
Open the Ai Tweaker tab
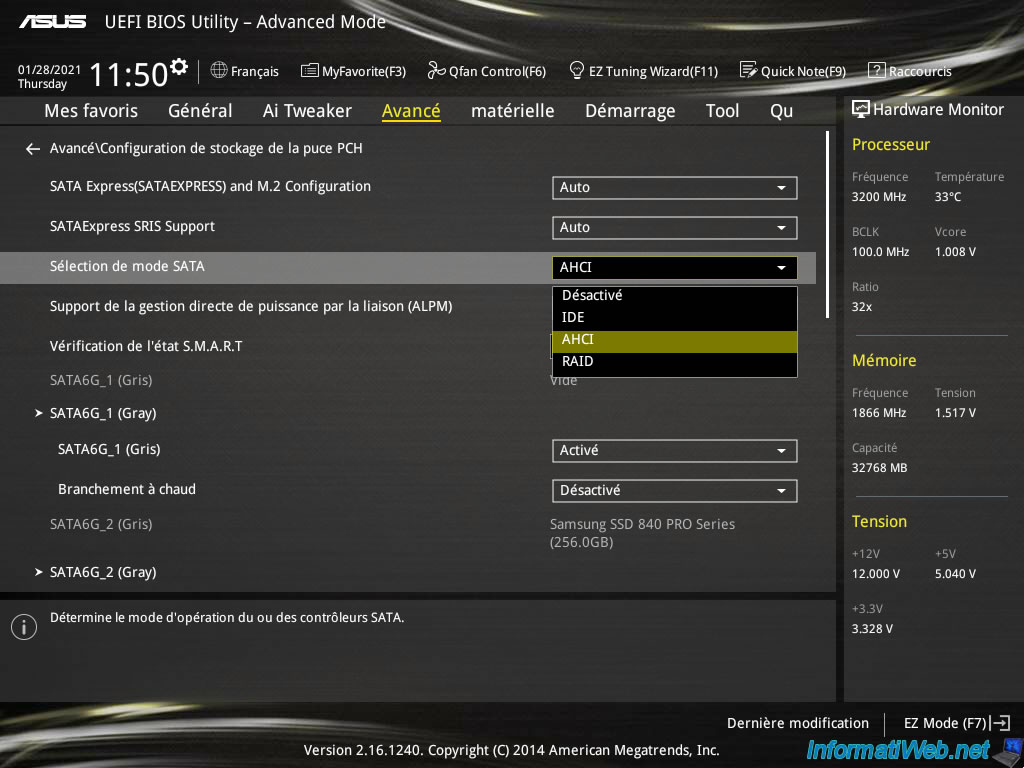click(x=307, y=111)
